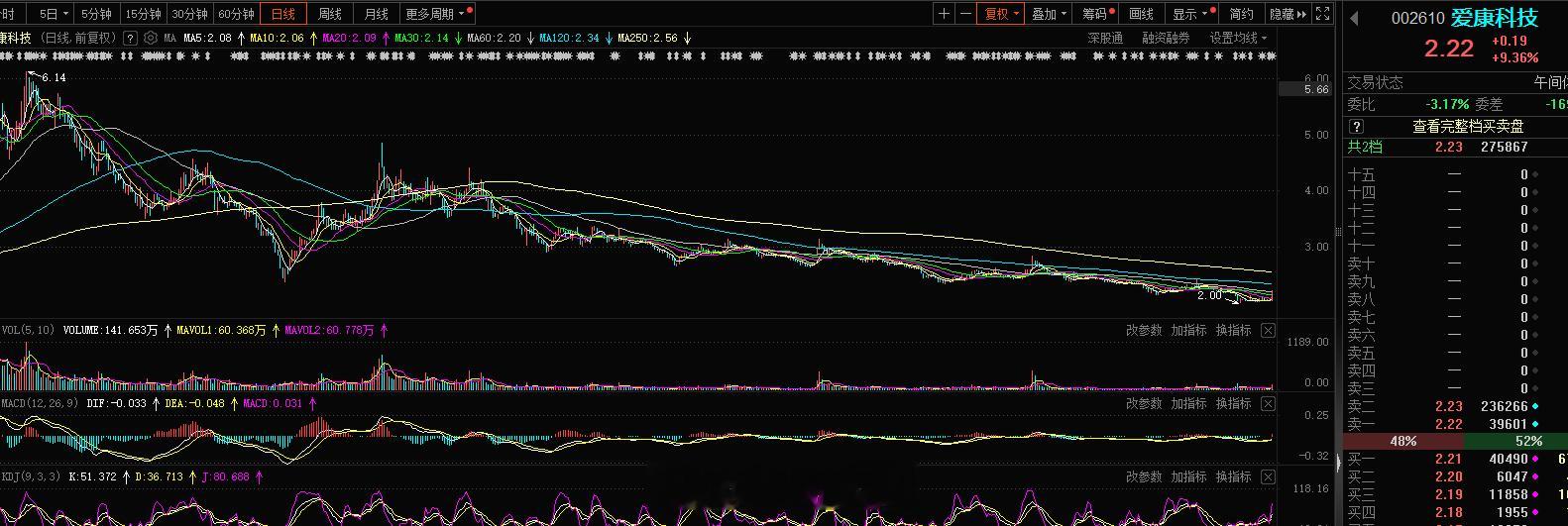1568x526 pixels.
Task: Click the MA5:2.08 indicator value
Action: tap(207, 38)
